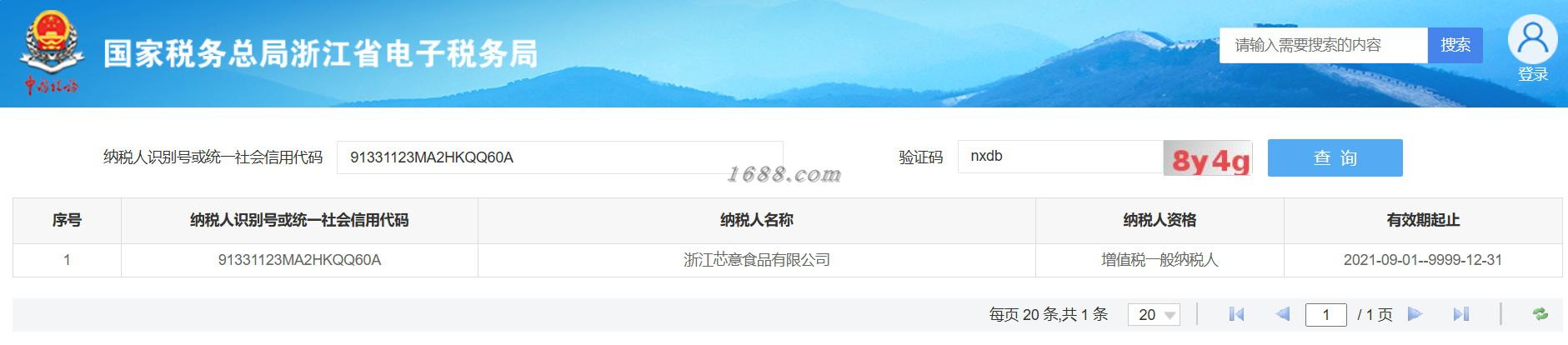Go to previous page arrow icon
The image size is (1568, 345).
click(1283, 314)
